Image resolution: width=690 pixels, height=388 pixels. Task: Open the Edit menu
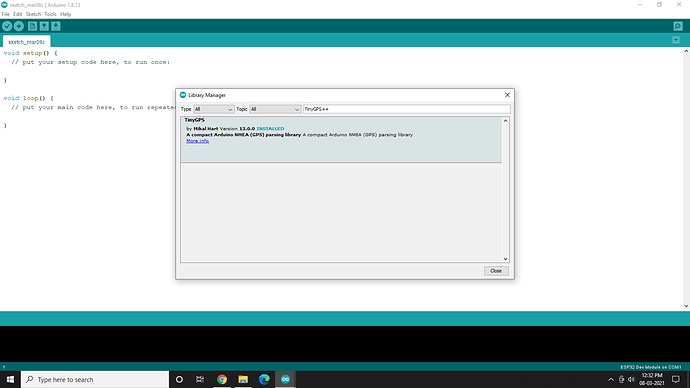click(x=18, y=14)
